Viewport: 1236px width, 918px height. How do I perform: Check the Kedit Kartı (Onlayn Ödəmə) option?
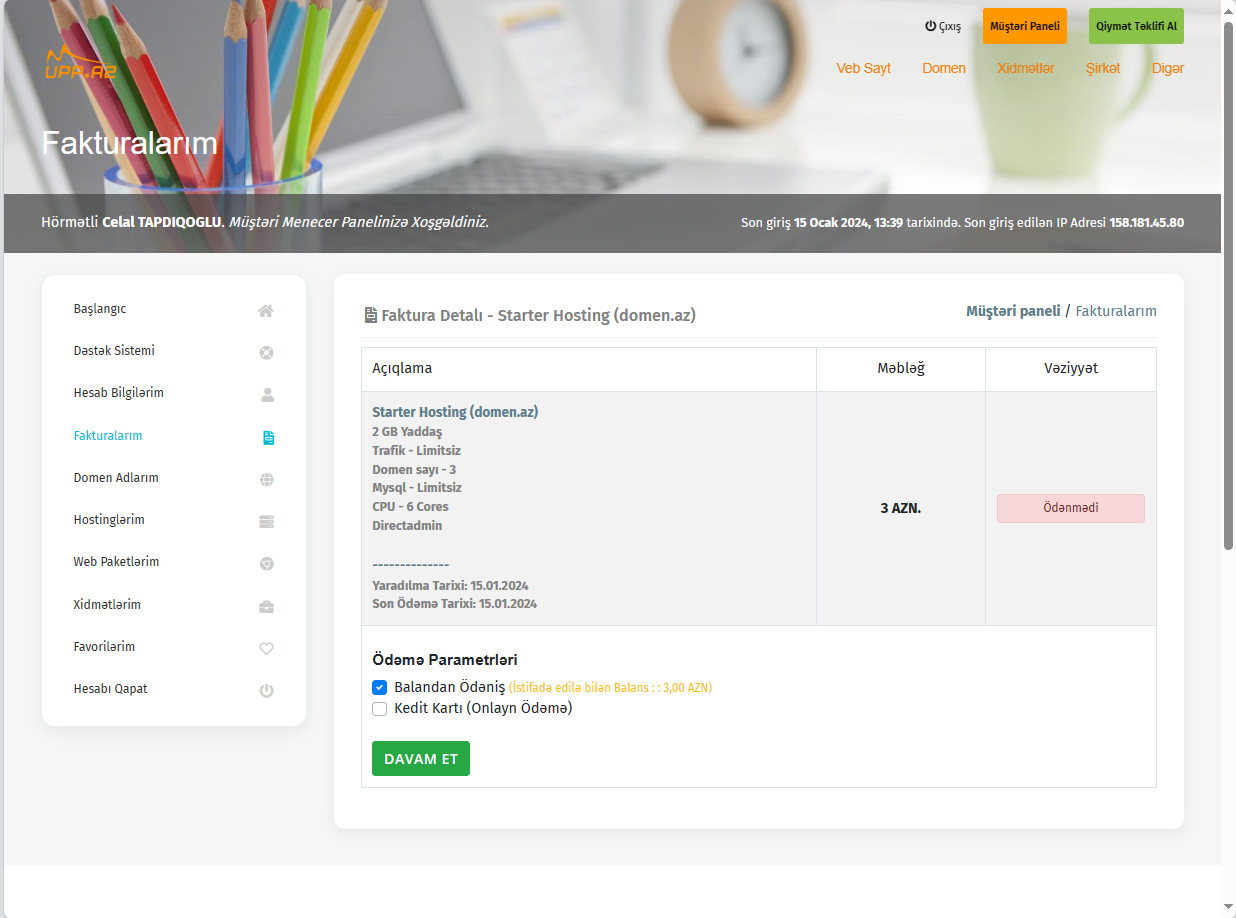[x=380, y=709]
